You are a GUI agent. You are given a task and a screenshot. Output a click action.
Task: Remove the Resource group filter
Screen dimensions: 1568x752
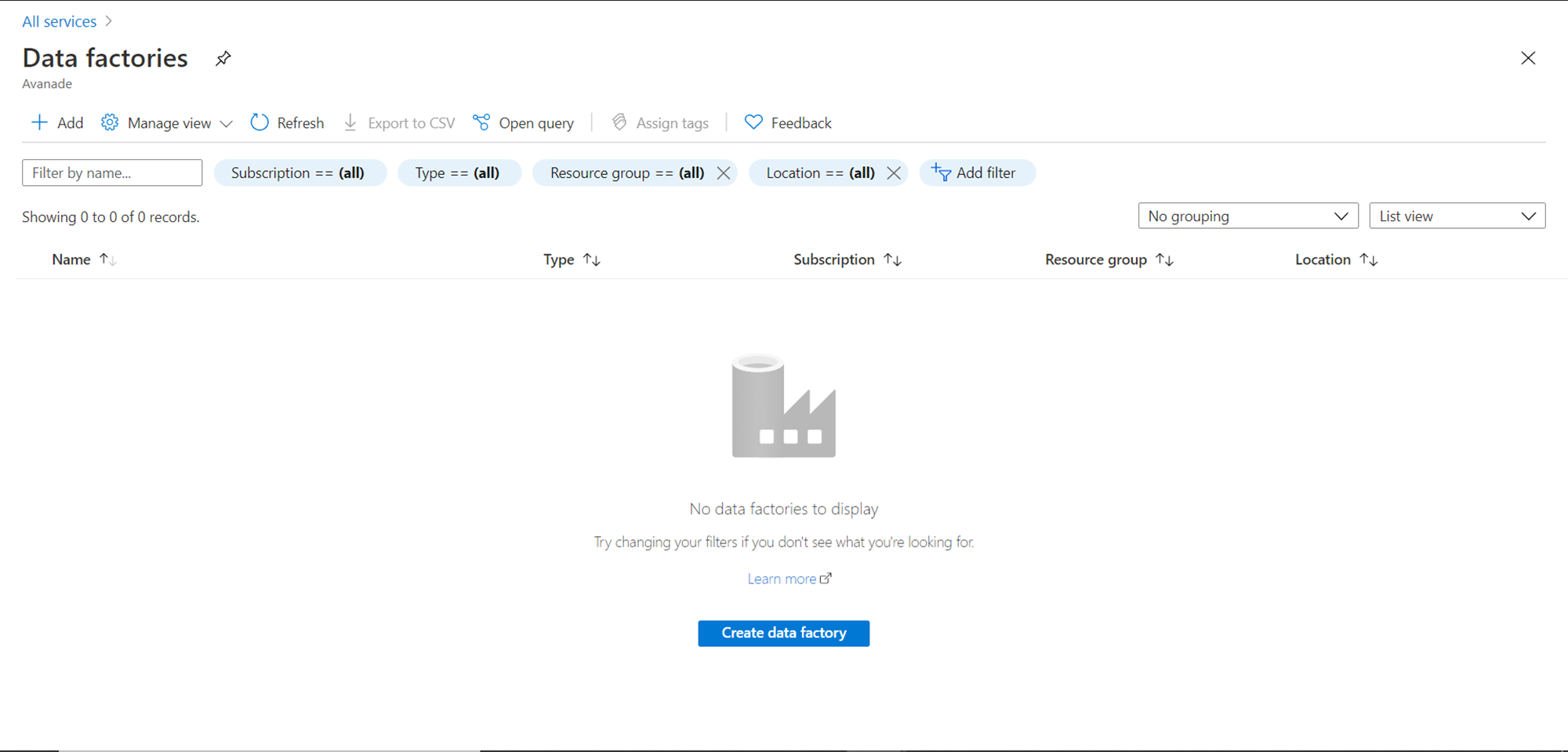[724, 173]
